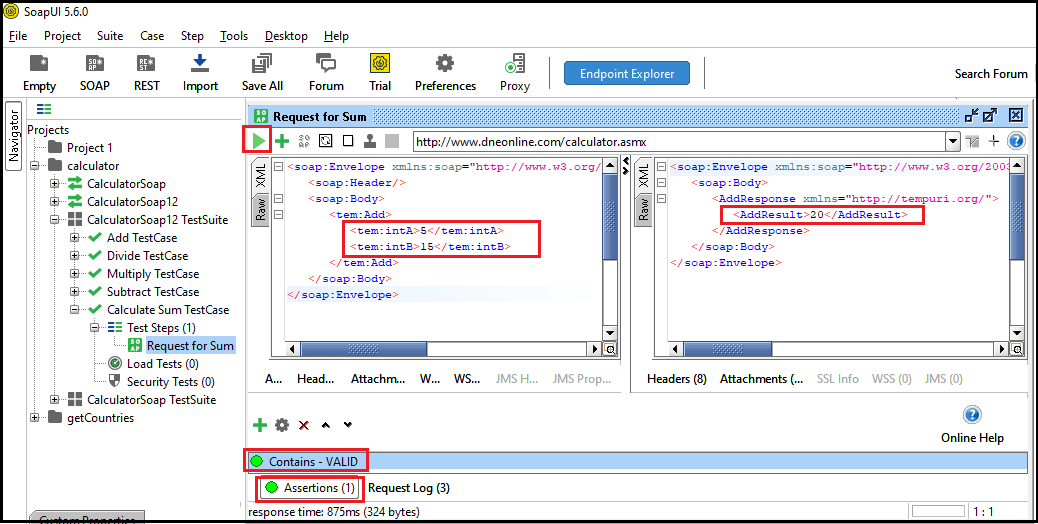The width and height of the screenshot is (1038, 524).
Task: Collapse tem:Add node in request XML
Action: [279, 214]
